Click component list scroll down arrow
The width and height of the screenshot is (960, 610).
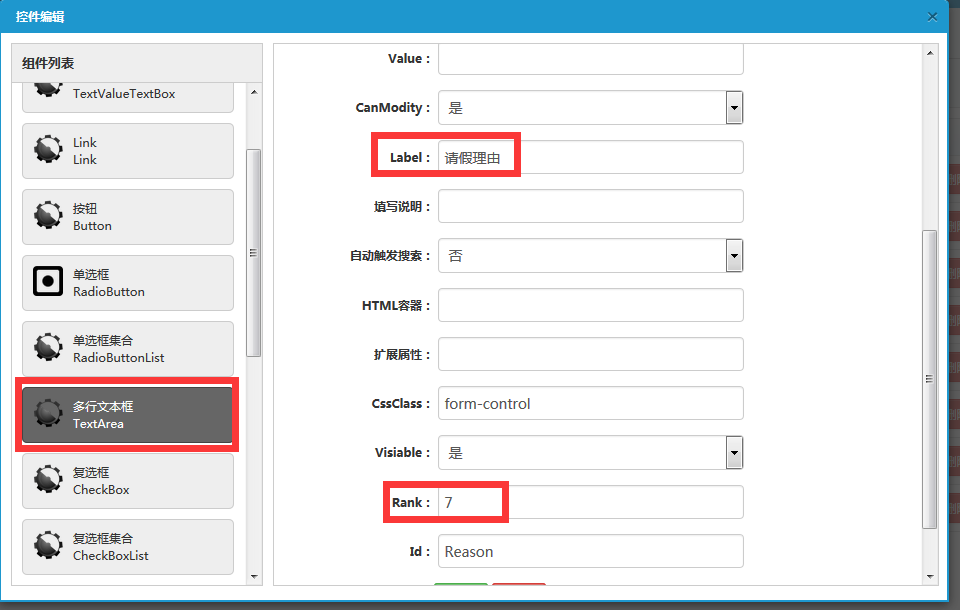[254, 576]
